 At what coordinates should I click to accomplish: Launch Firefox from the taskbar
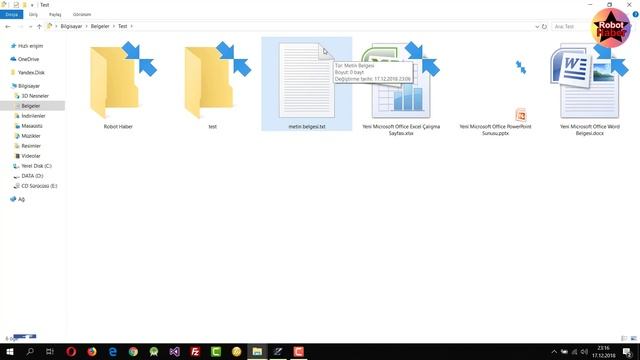coord(92,351)
